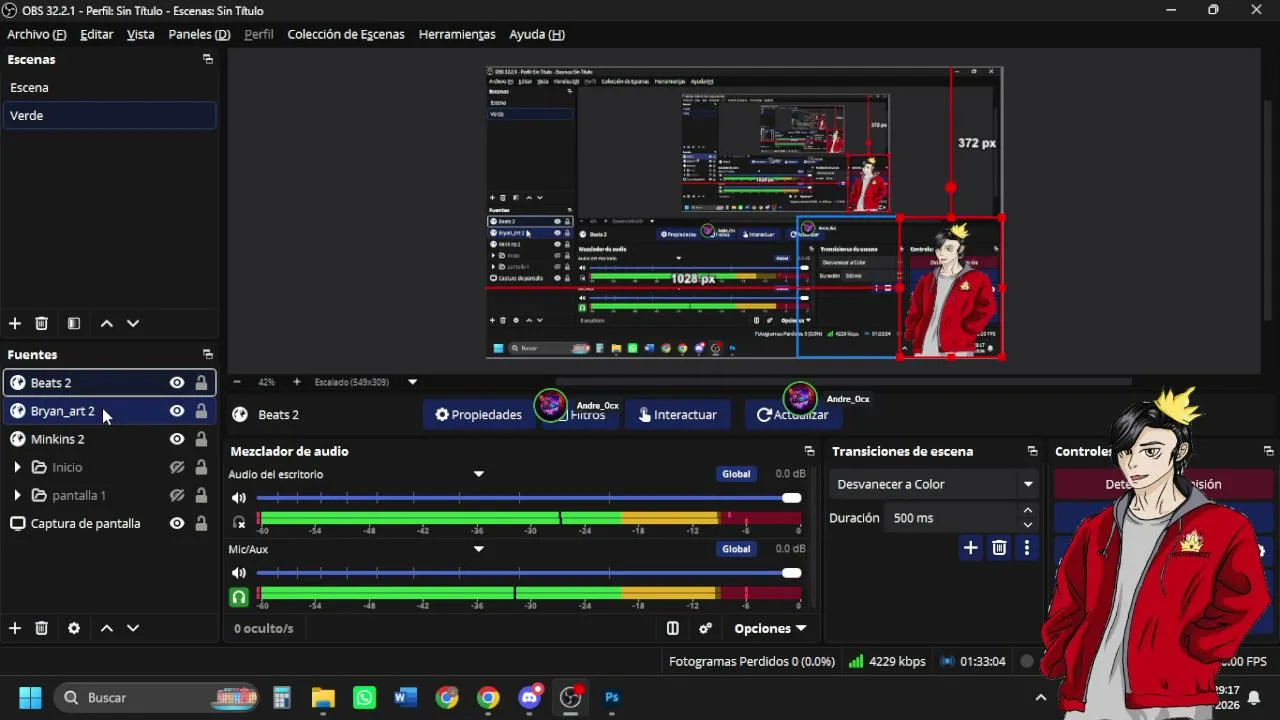
Task: Move selected scene up in Escenas list
Action: 106,323
